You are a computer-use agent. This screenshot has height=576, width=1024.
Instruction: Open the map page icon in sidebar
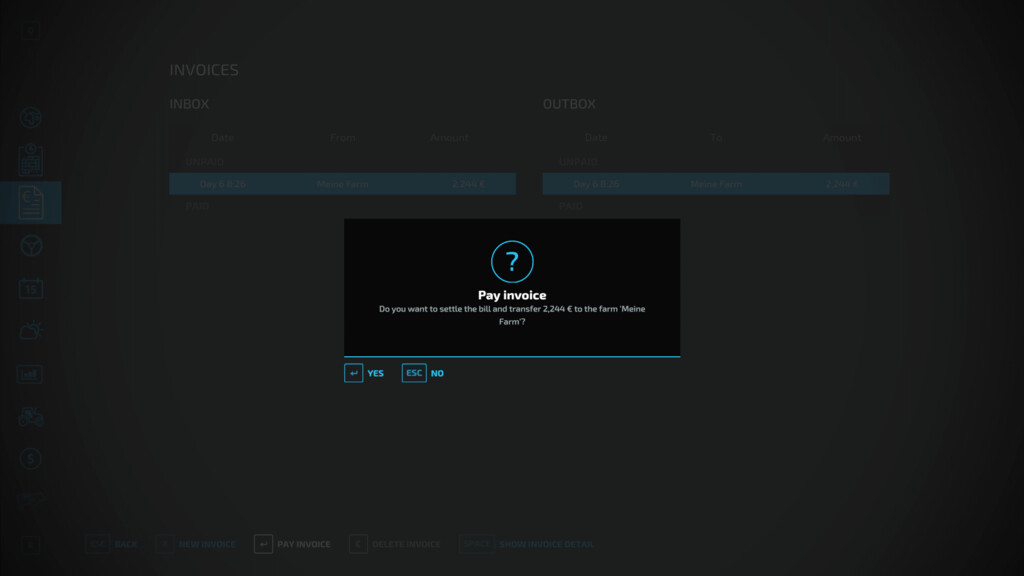coord(31,118)
